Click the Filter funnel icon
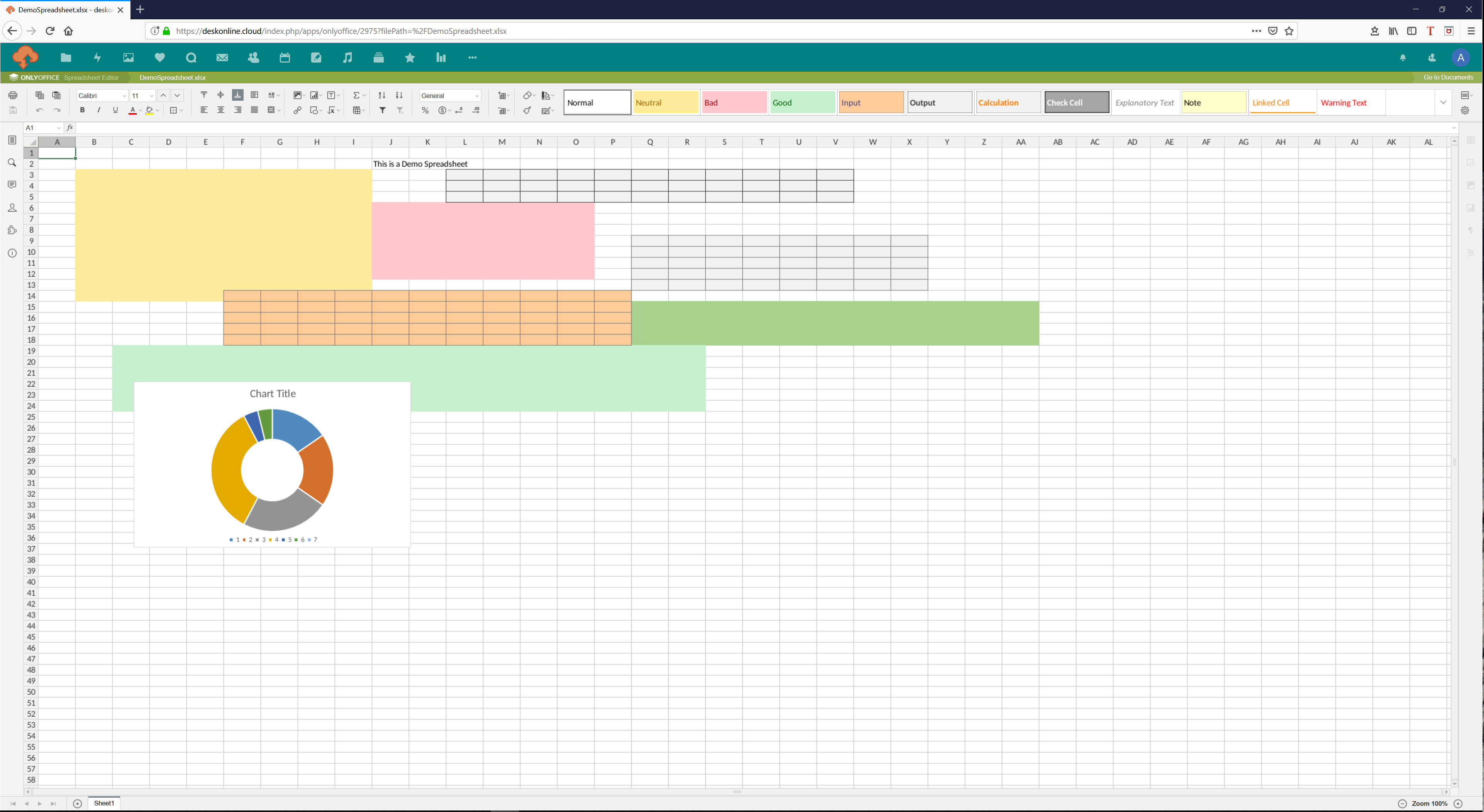The height and width of the screenshot is (812, 1484). 382,110
